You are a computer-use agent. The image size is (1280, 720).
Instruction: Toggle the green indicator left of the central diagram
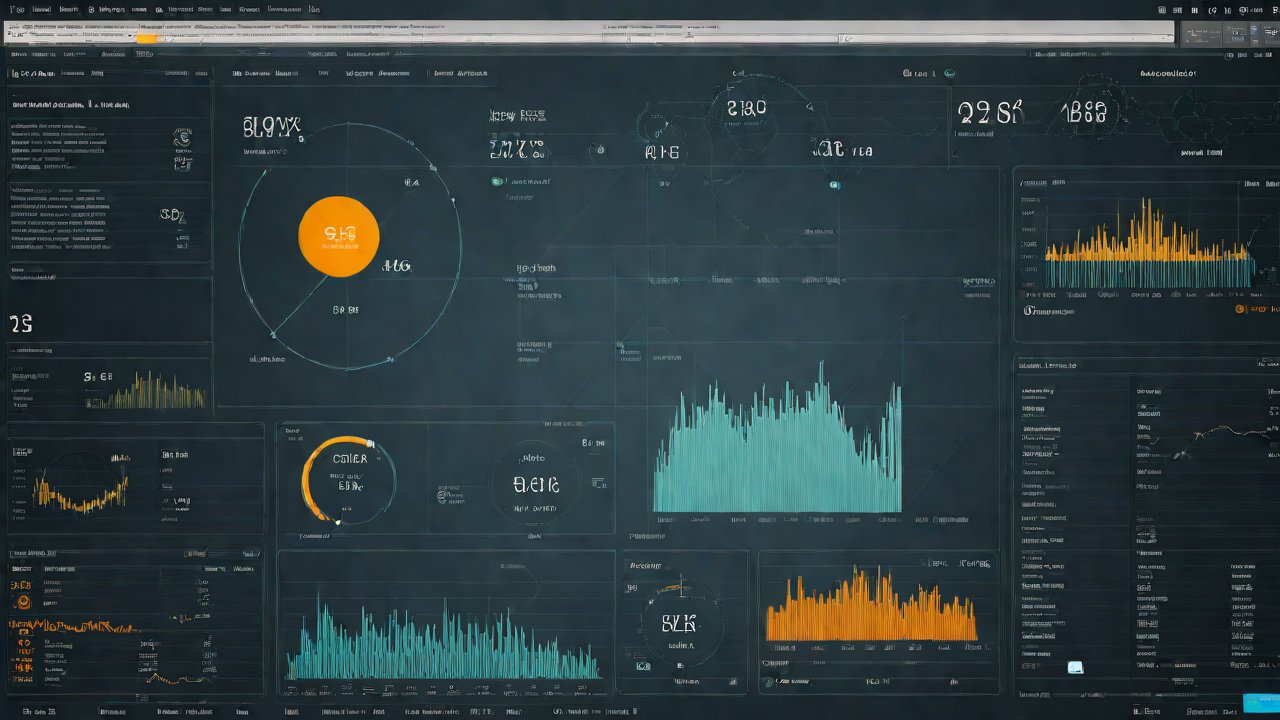pos(496,182)
